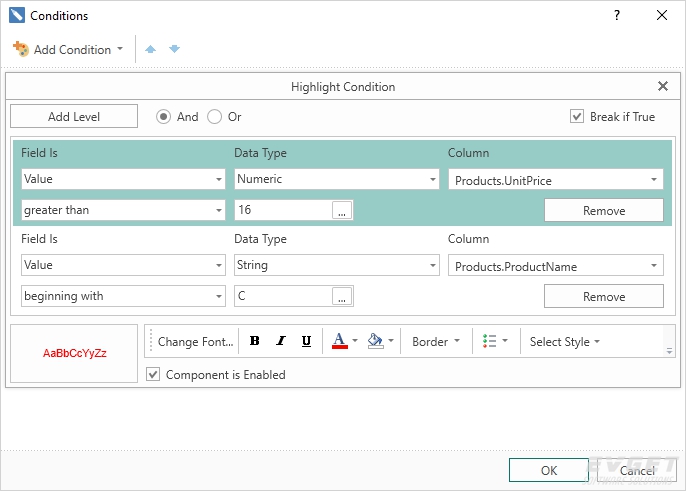
Task: Apply the red font color
Action: coord(340,341)
